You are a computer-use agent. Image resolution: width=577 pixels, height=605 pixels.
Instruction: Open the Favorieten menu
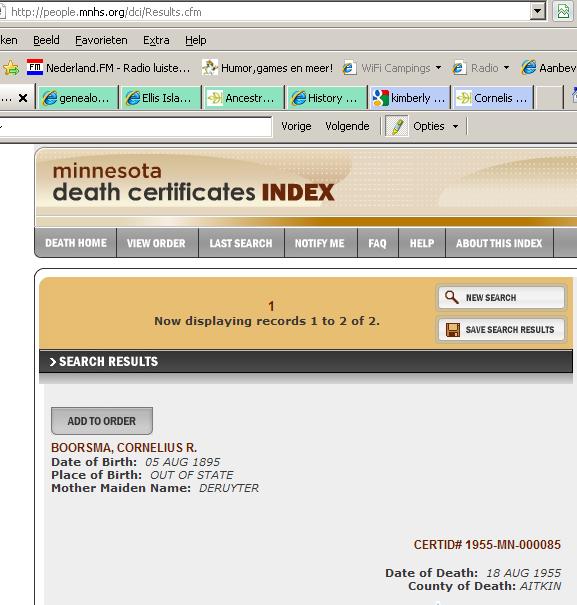click(x=101, y=40)
